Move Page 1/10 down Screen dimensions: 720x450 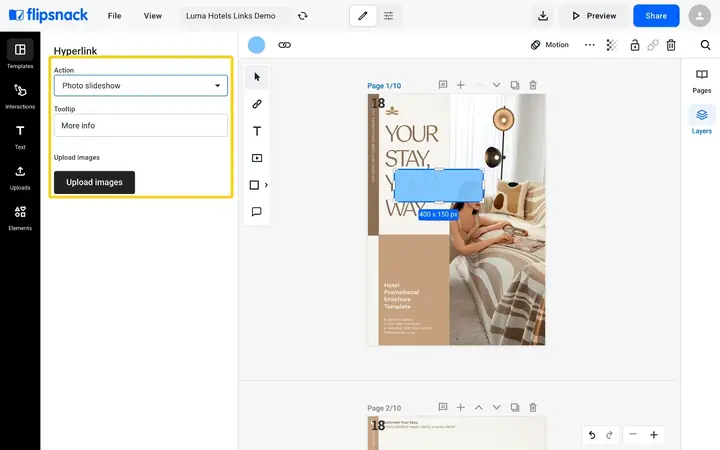(496, 85)
